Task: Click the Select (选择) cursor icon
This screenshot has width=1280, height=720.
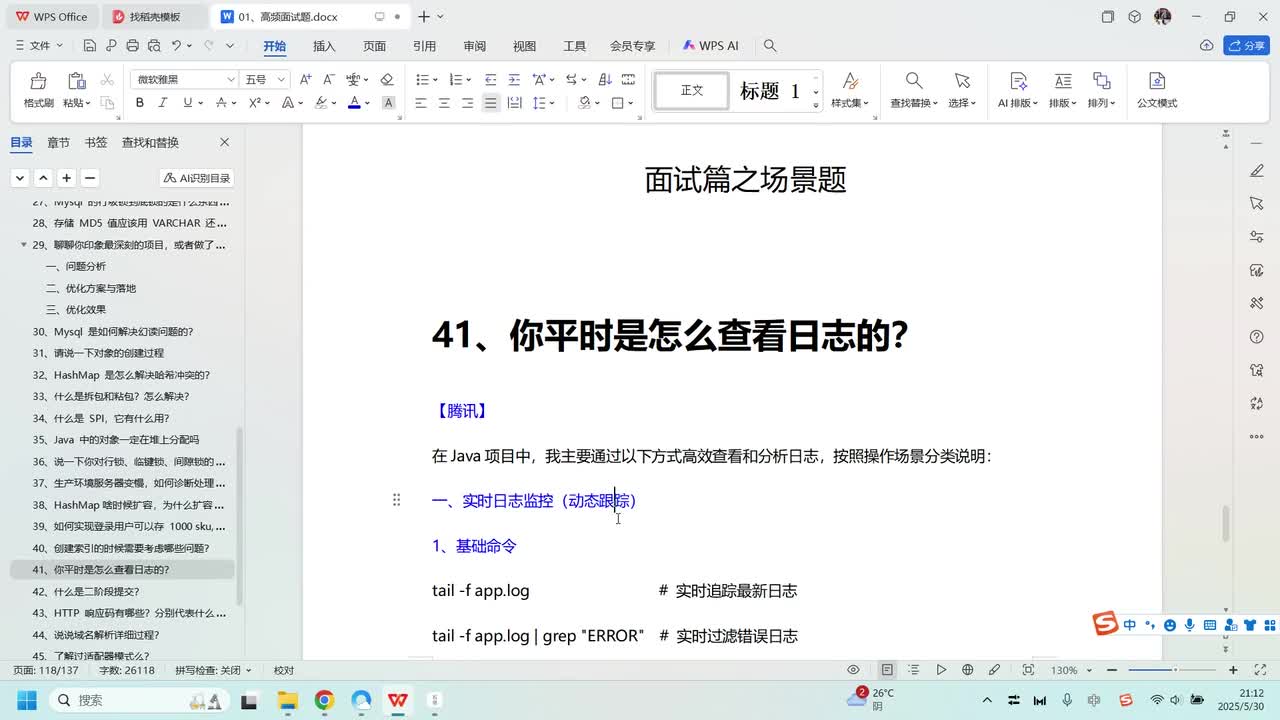Action: coord(962,81)
